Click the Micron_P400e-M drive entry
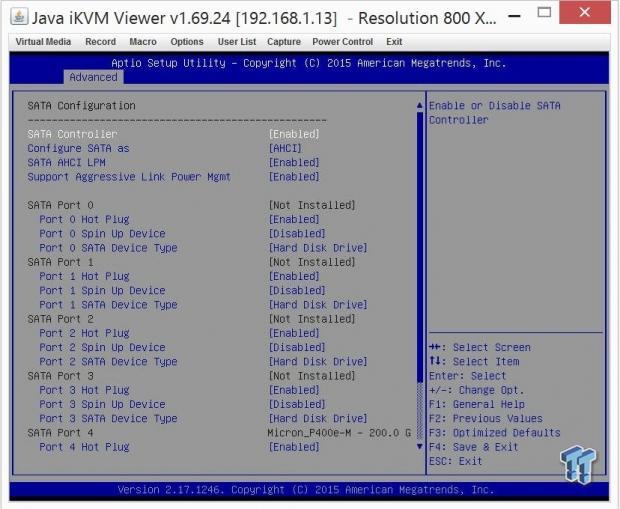 click(x=339, y=433)
